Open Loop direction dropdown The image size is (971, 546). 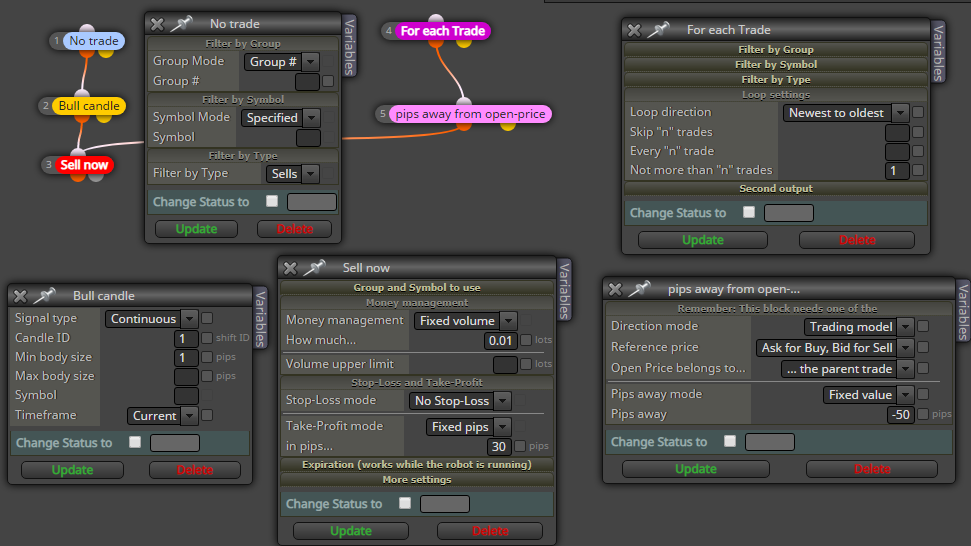(845, 113)
